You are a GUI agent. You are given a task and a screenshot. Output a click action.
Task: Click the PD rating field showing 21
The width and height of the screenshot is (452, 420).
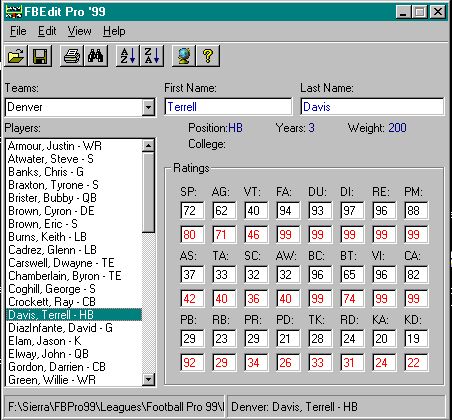coord(288,338)
